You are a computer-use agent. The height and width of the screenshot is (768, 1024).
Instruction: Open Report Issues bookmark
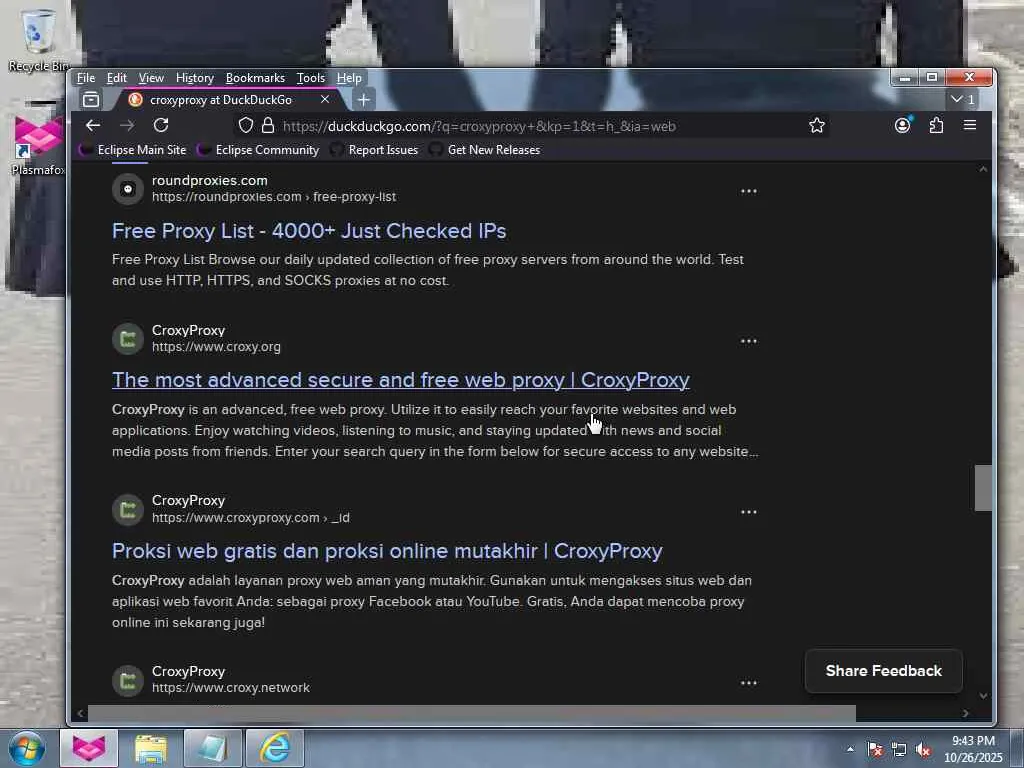click(x=374, y=150)
